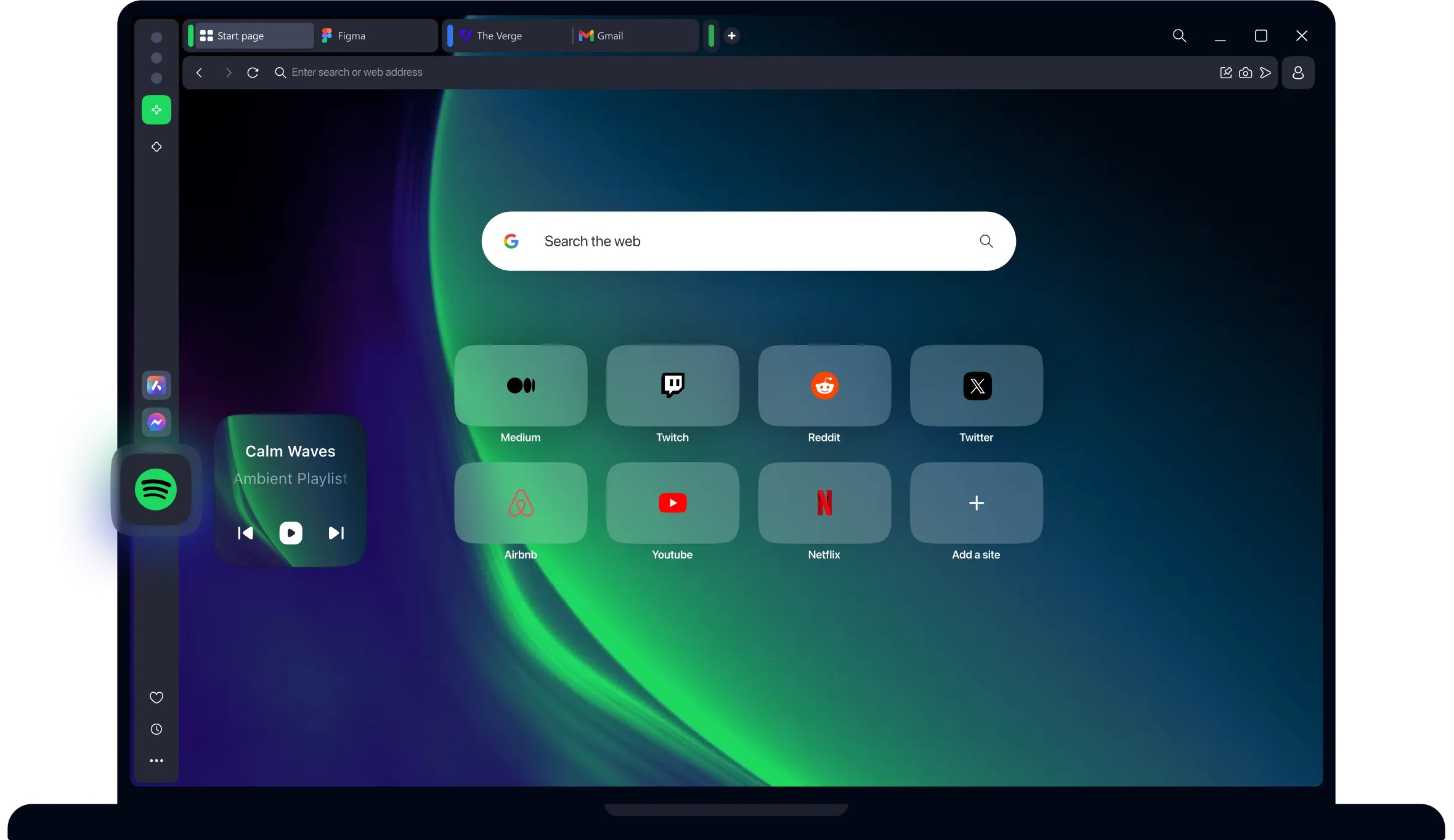
Task: Open the Reddit speed dial tile
Action: 824,386
